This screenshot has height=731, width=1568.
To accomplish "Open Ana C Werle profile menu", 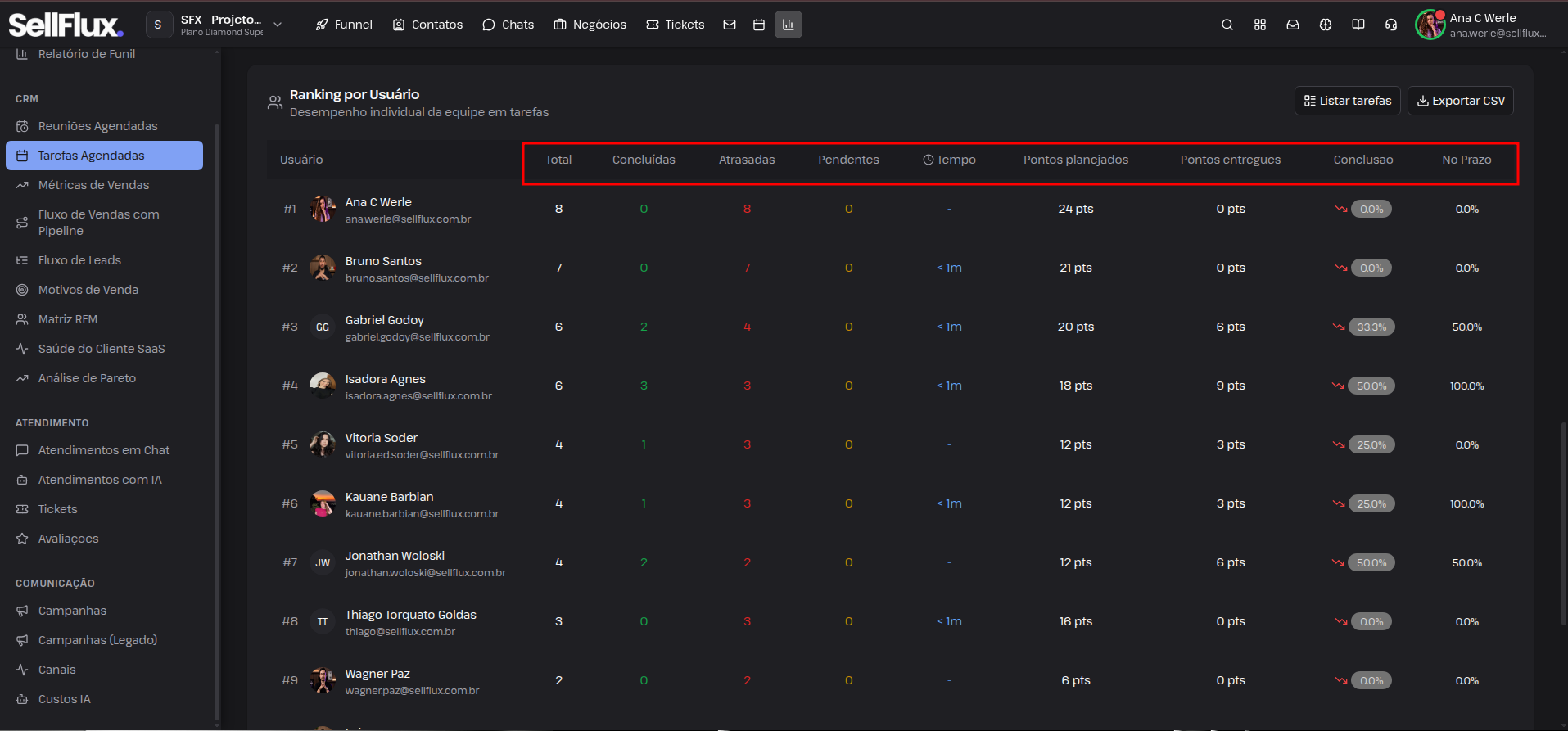I will 1482,25.
